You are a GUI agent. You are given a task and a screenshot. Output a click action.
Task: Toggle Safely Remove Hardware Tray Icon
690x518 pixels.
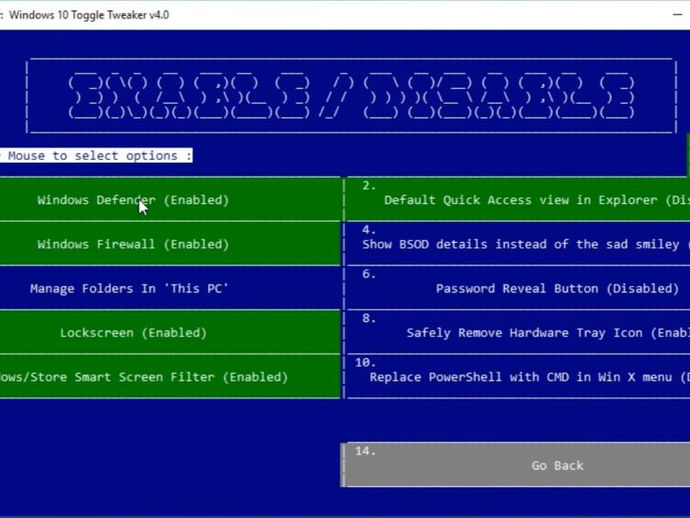518,333
